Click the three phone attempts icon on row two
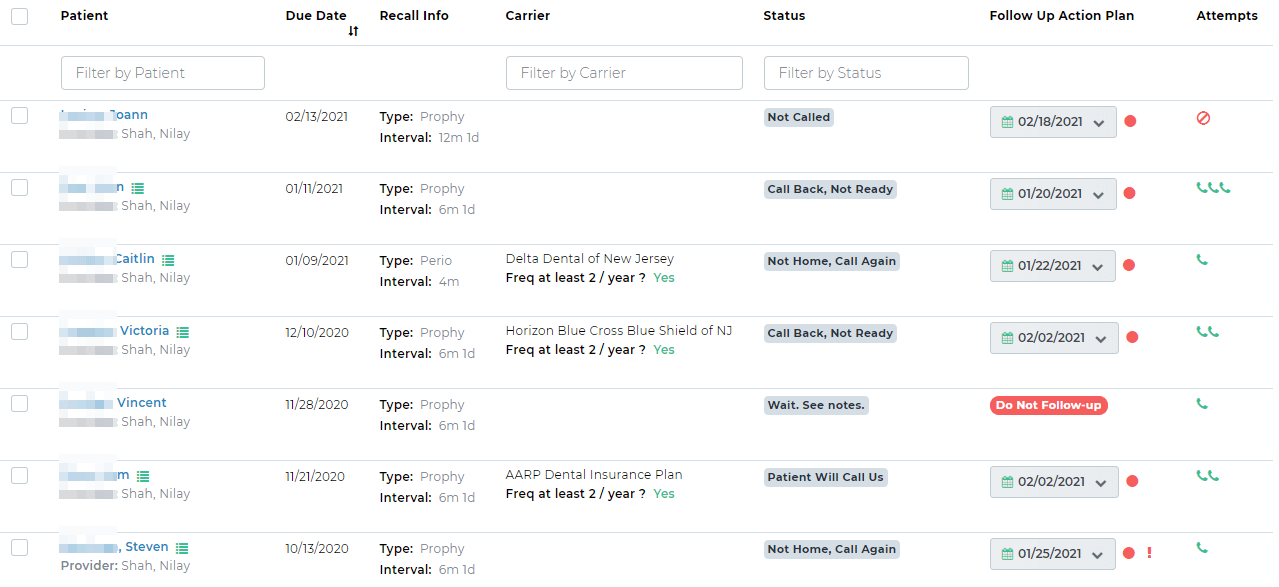1279x587 pixels. pos(1212,186)
